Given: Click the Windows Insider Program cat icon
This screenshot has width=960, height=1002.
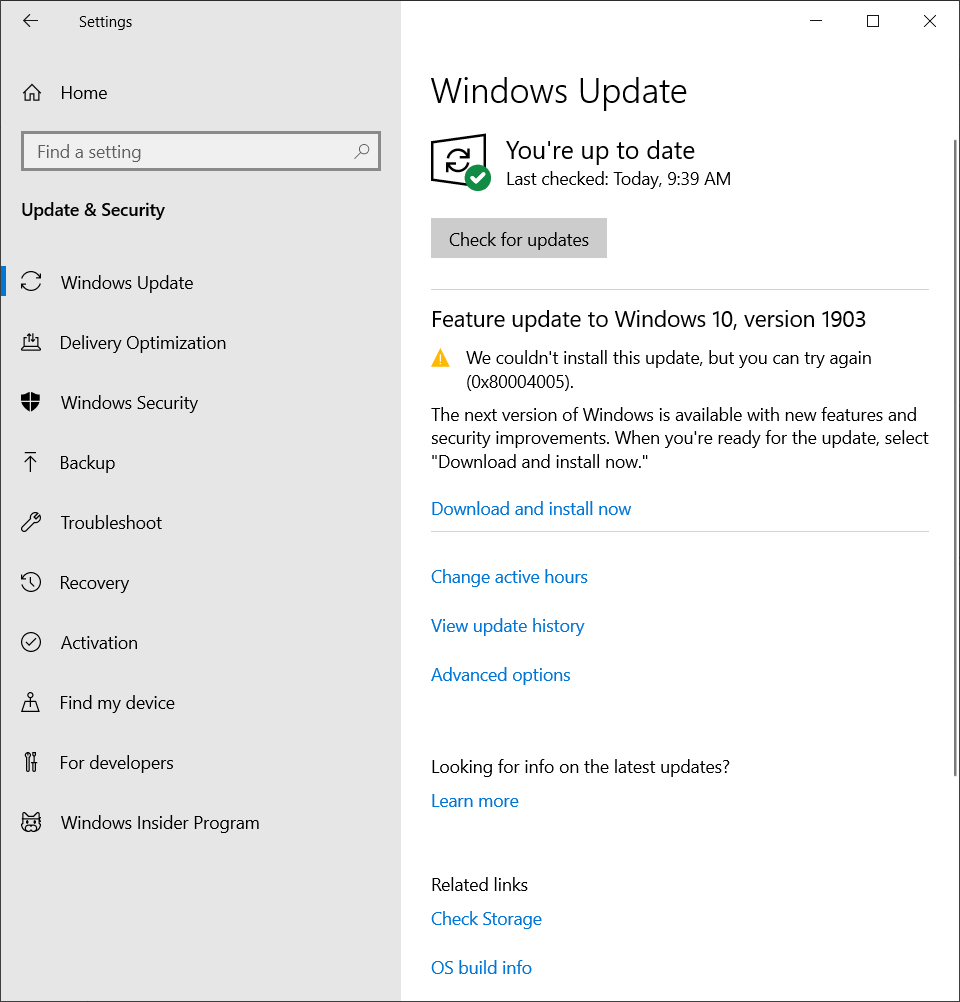Looking at the screenshot, I should (x=31, y=822).
